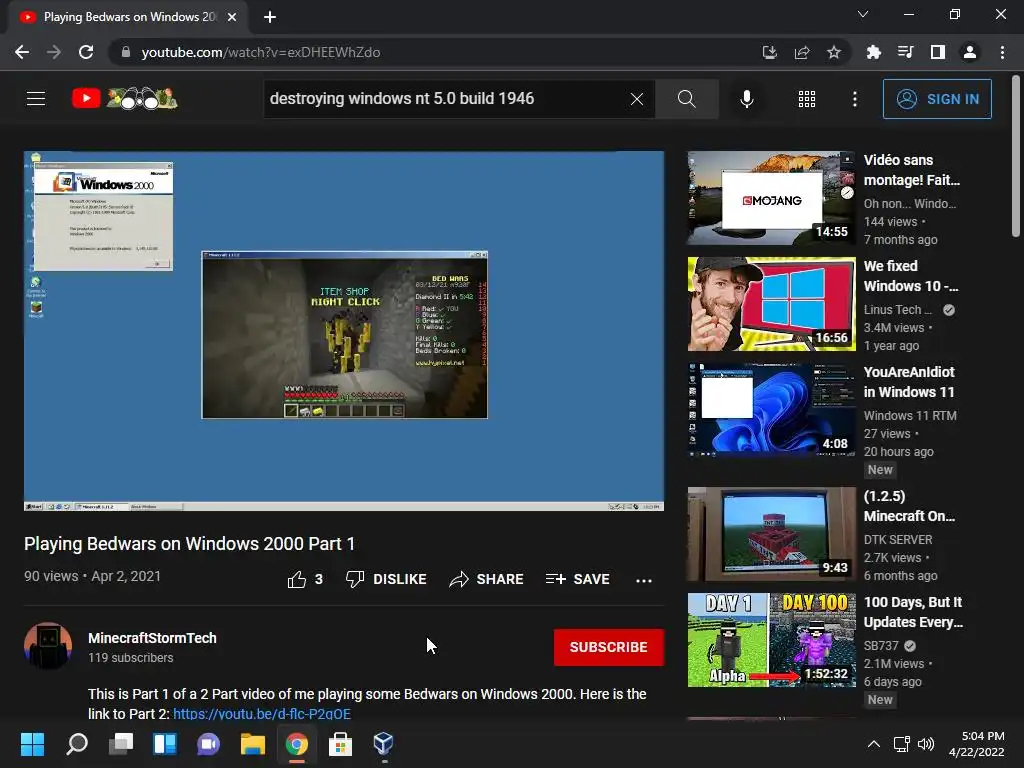Click the SB737 channel name
Viewport: 1024px width, 768px height.
pos(881,645)
